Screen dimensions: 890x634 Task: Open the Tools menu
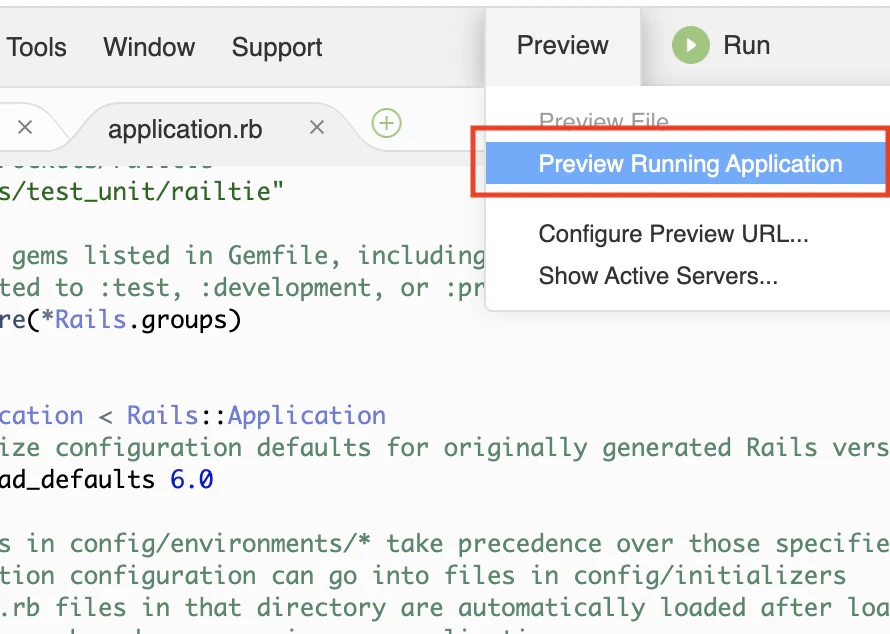[36, 47]
